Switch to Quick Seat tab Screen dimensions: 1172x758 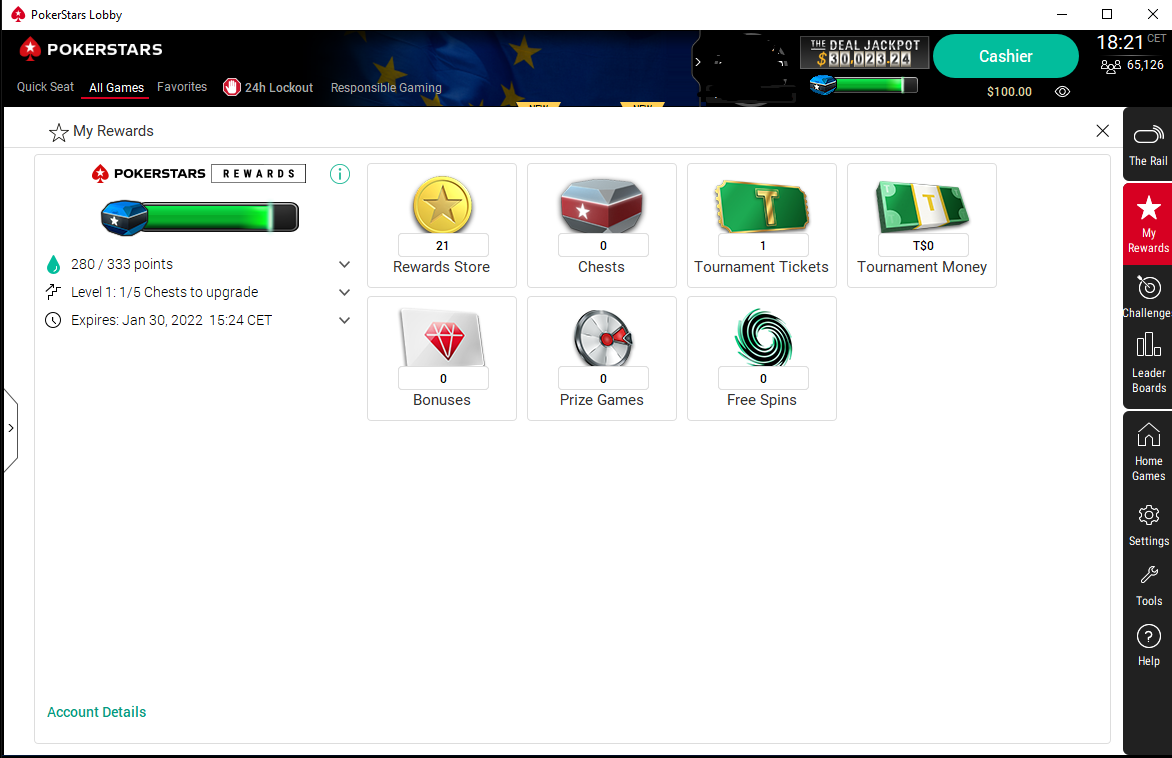click(x=46, y=87)
